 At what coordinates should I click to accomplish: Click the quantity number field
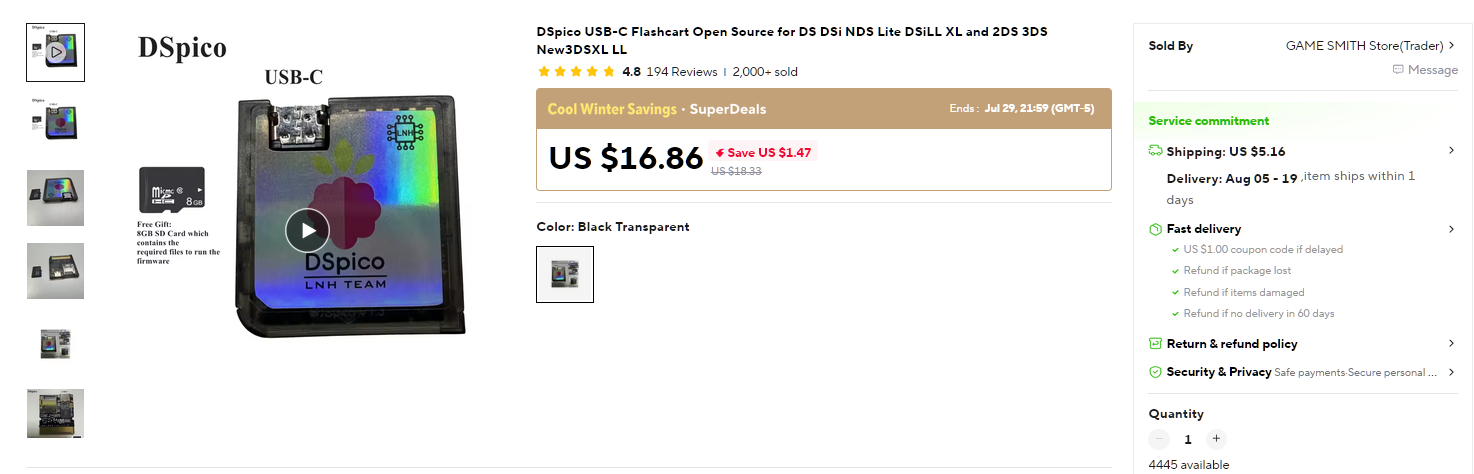1188,439
